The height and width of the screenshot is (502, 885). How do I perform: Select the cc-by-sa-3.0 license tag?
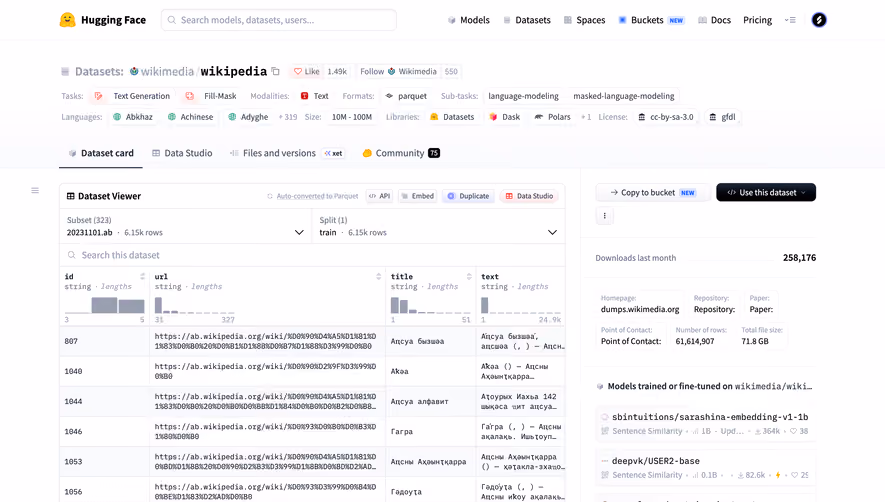(x=665, y=117)
